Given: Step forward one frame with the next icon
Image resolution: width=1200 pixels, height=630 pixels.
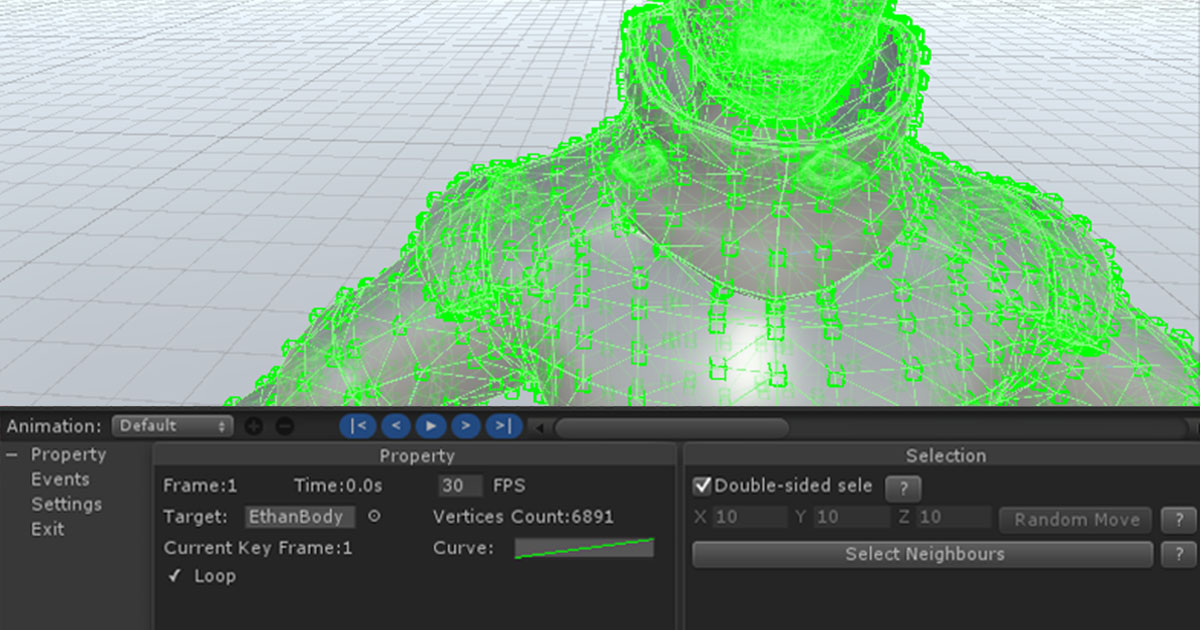Looking at the screenshot, I should point(466,426).
